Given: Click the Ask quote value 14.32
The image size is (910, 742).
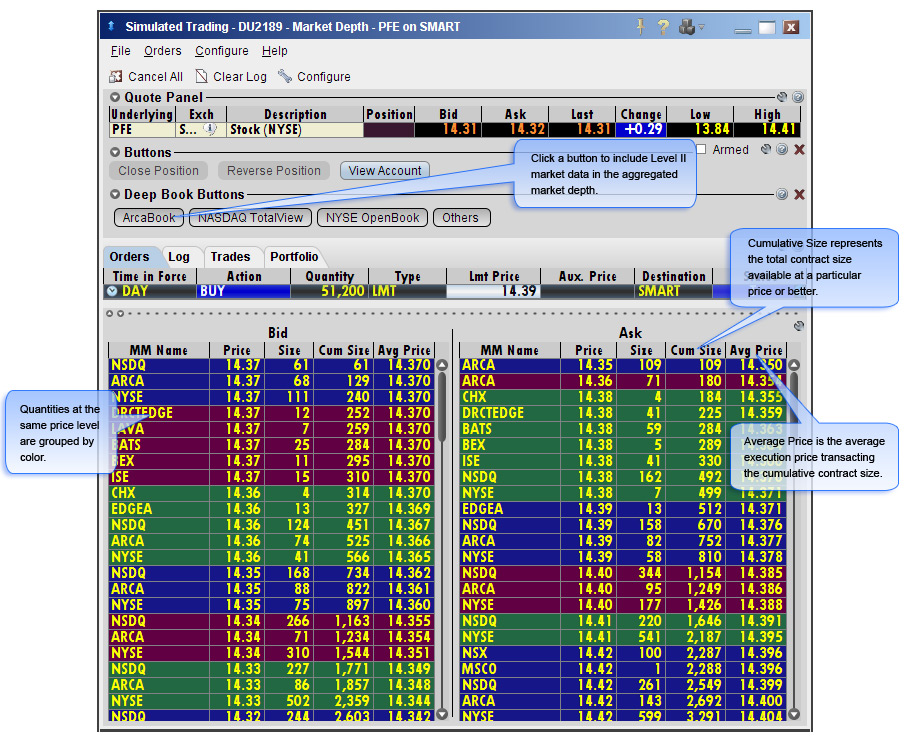Looking at the screenshot, I should pos(515,129).
